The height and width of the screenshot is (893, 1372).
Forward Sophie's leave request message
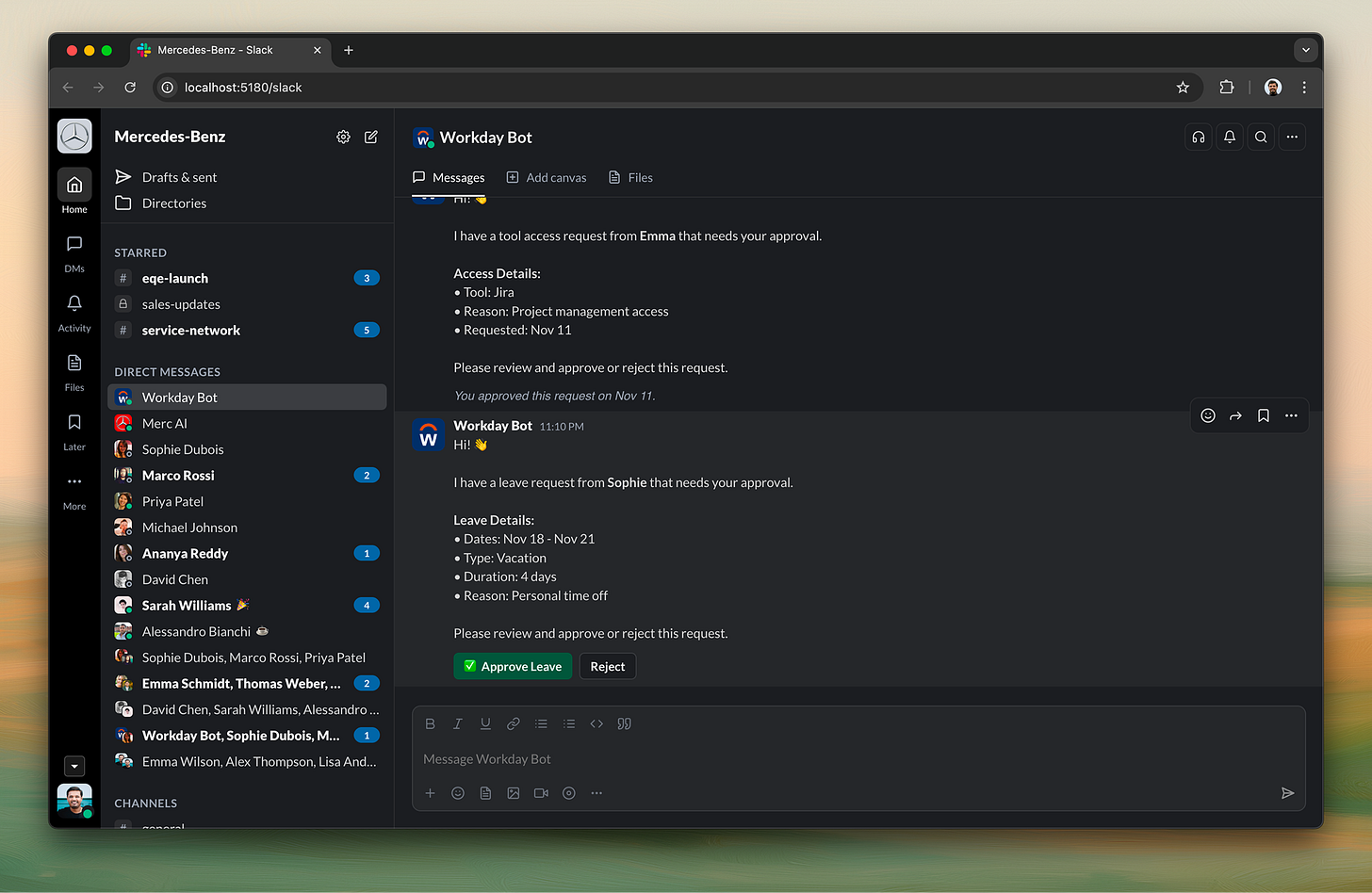pos(1235,414)
